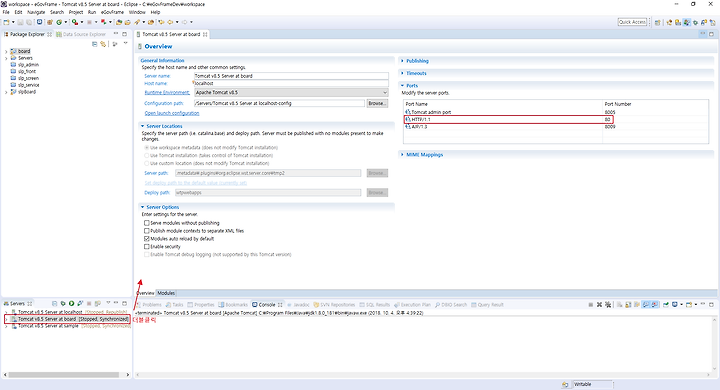Click the Tomcat admin port row icon
Viewport: 720px width, 390px height.
[x=408, y=112]
